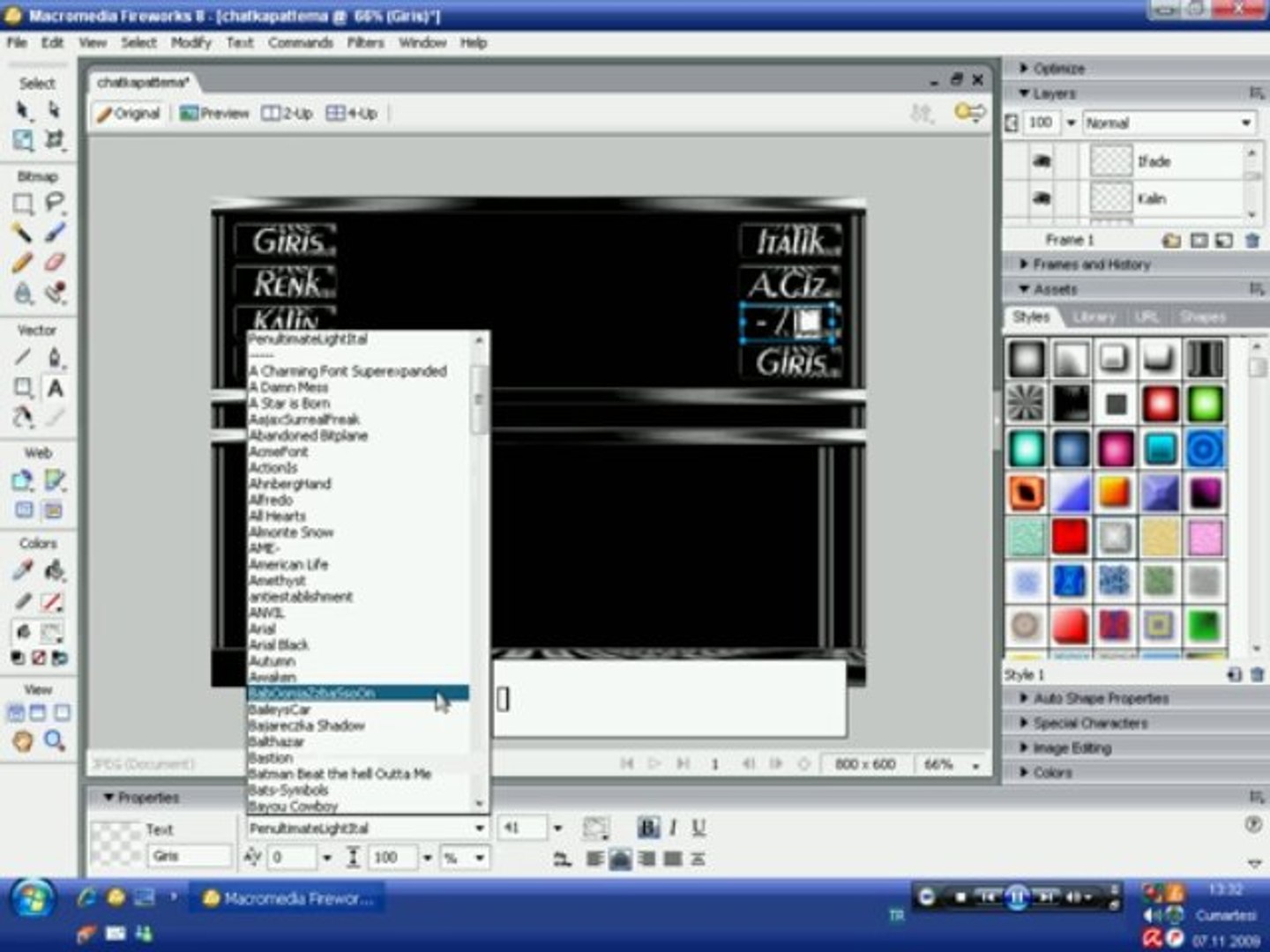This screenshot has width=1270, height=952.
Task: Switch to the Preview tab
Action: tap(214, 114)
